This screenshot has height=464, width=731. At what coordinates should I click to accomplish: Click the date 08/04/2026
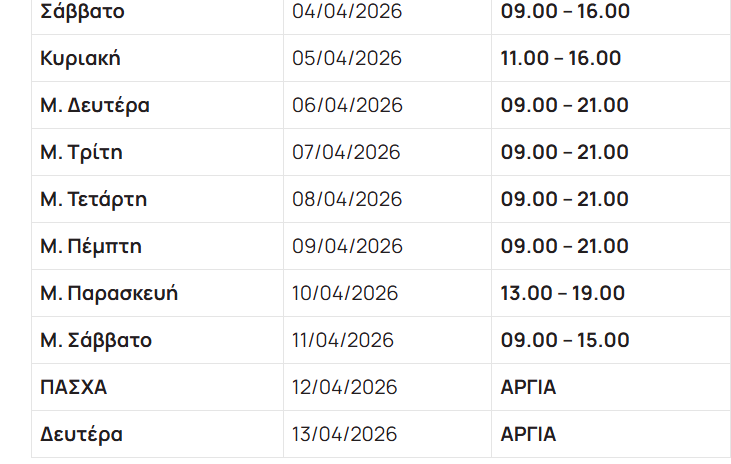[346, 199]
